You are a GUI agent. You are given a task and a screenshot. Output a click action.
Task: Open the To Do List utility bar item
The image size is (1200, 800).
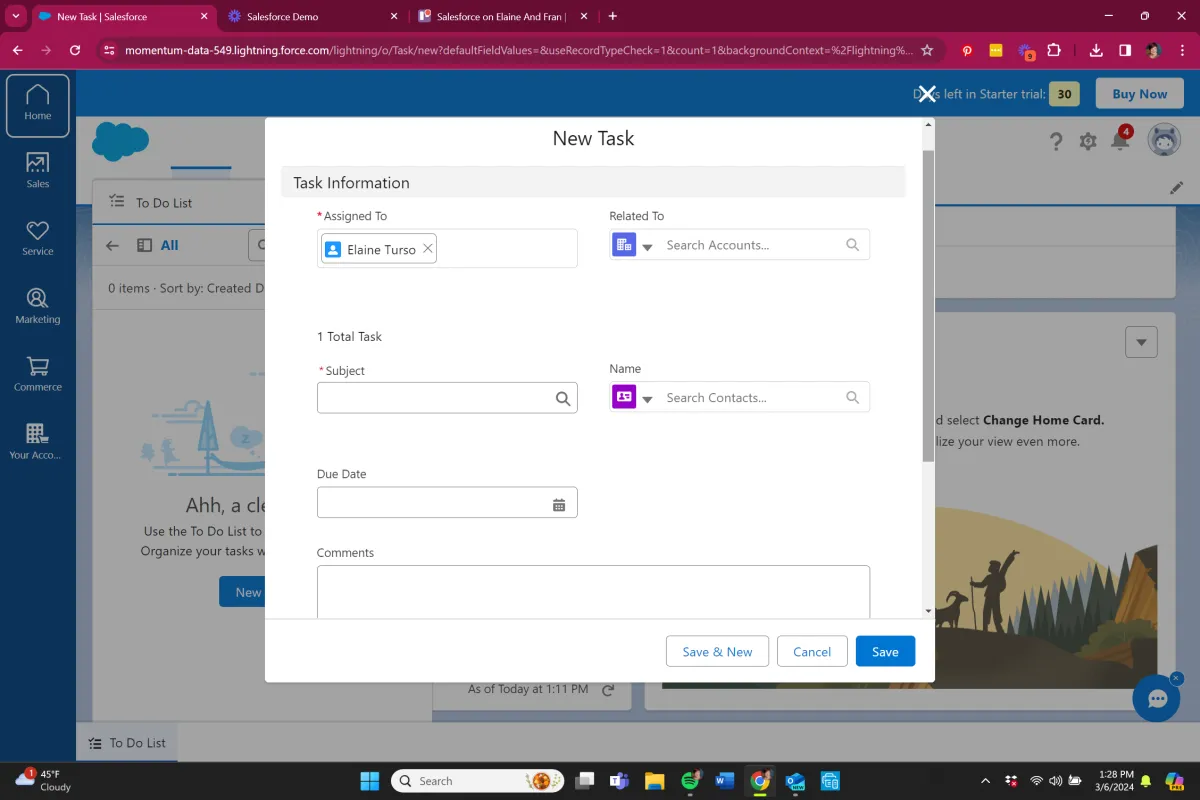[127, 743]
